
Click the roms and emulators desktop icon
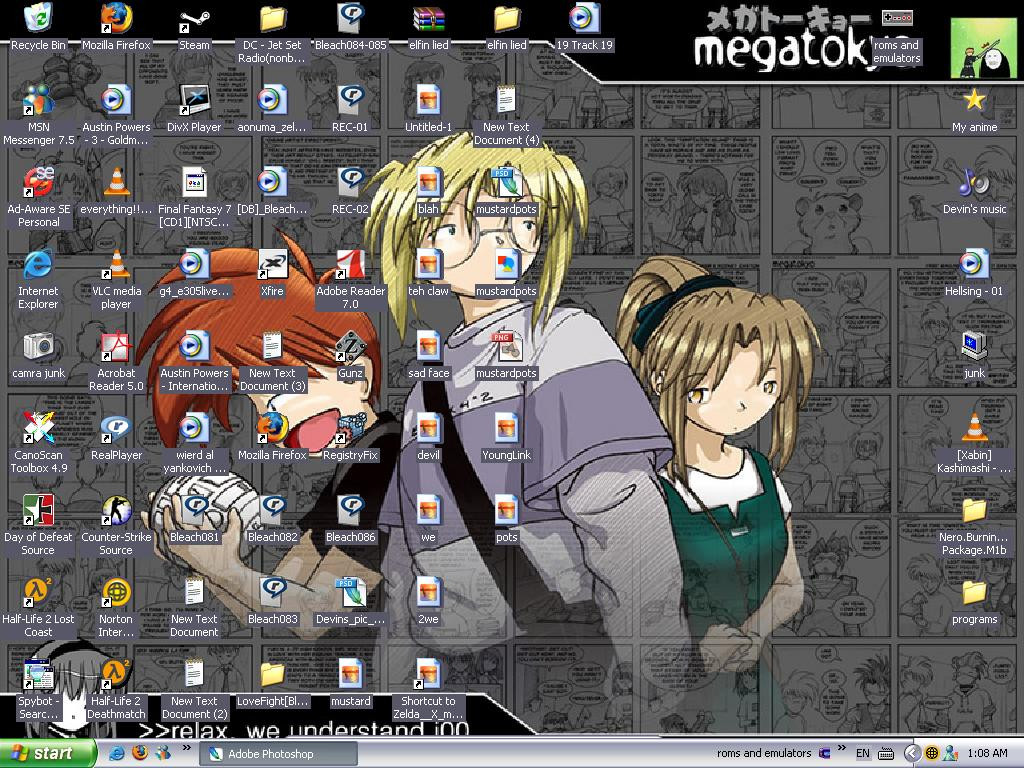tap(897, 18)
